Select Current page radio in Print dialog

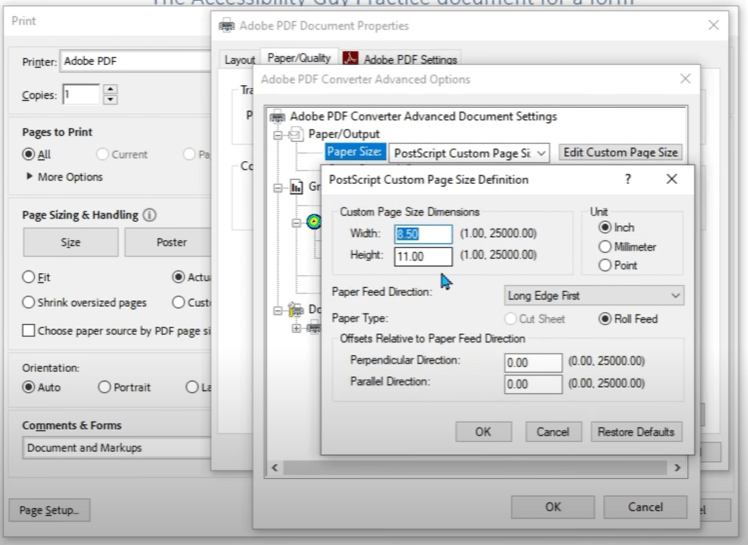pos(102,154)
